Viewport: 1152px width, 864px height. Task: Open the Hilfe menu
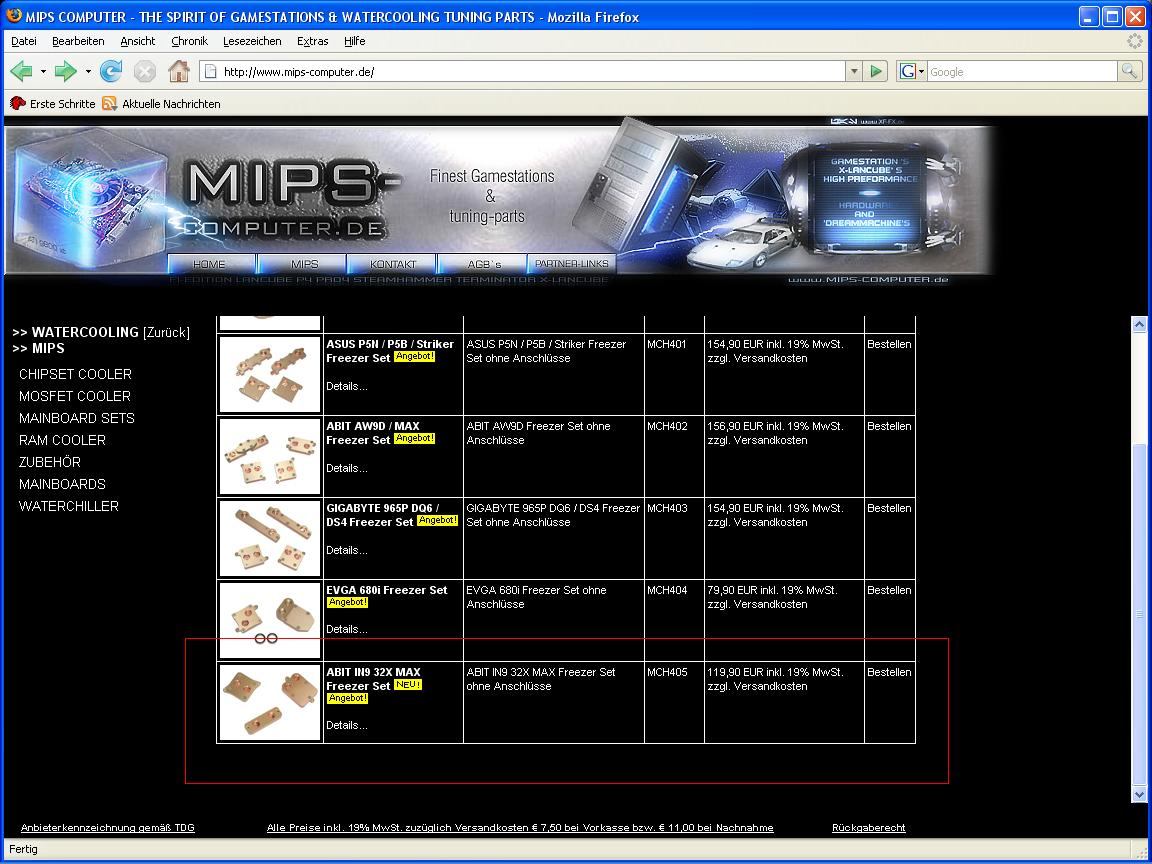pyautogui.click(x=355, y=41)
